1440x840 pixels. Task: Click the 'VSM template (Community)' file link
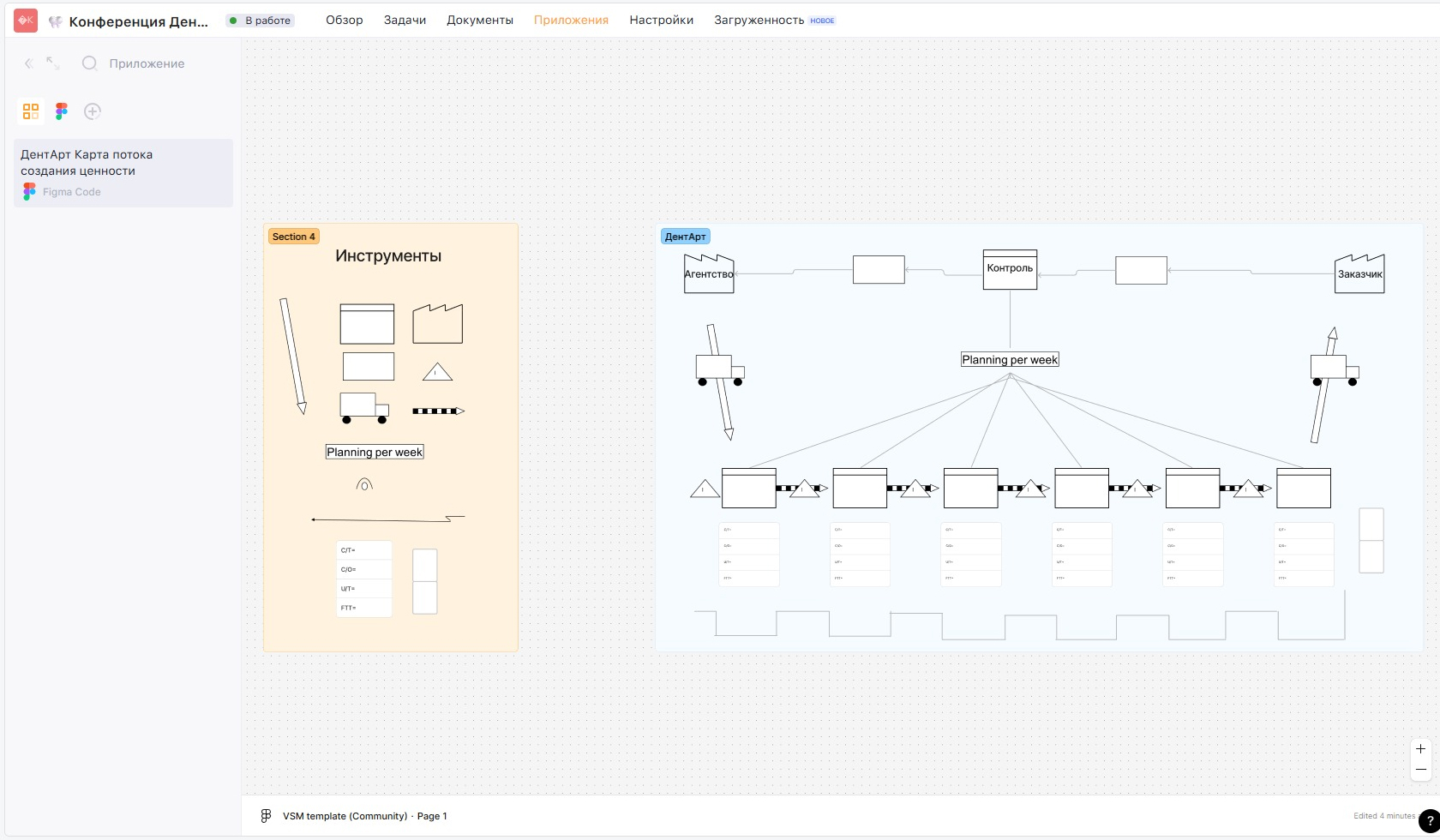(345, 816)
